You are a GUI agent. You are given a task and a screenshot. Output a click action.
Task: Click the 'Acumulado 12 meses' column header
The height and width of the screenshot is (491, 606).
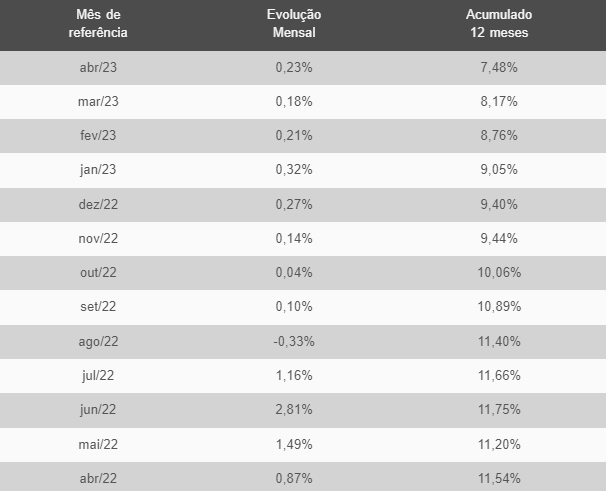(499, 24)
